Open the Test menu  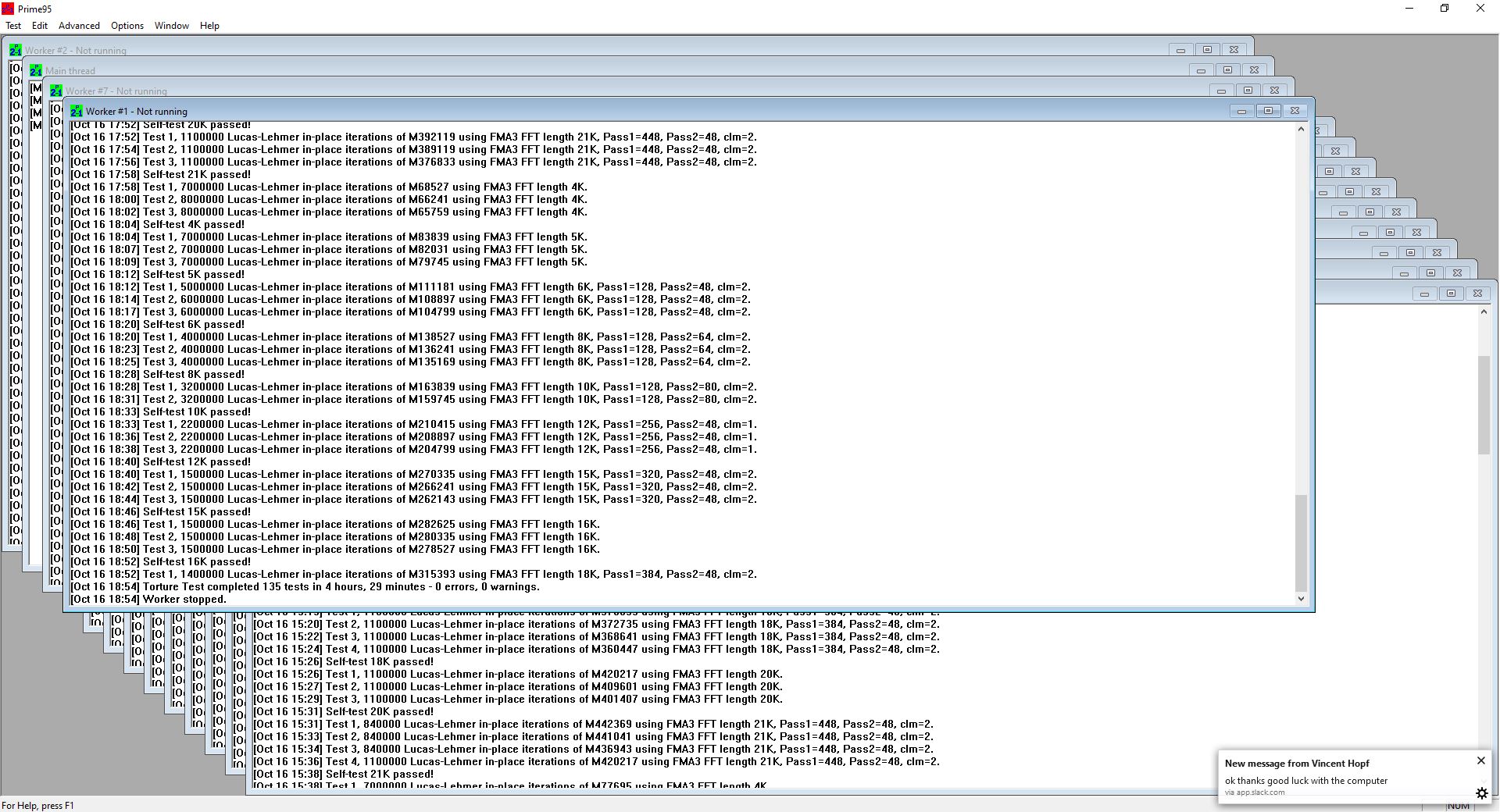click(x=13, y=26)
